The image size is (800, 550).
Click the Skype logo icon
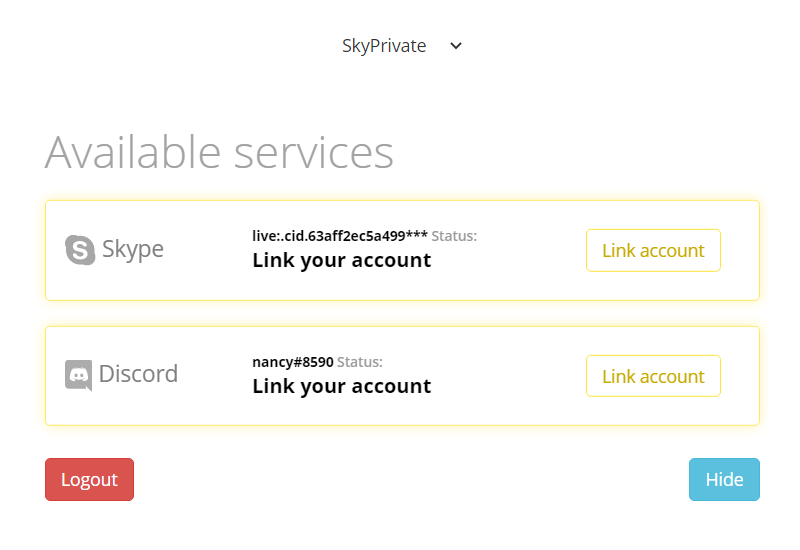[x=80, y=250]
